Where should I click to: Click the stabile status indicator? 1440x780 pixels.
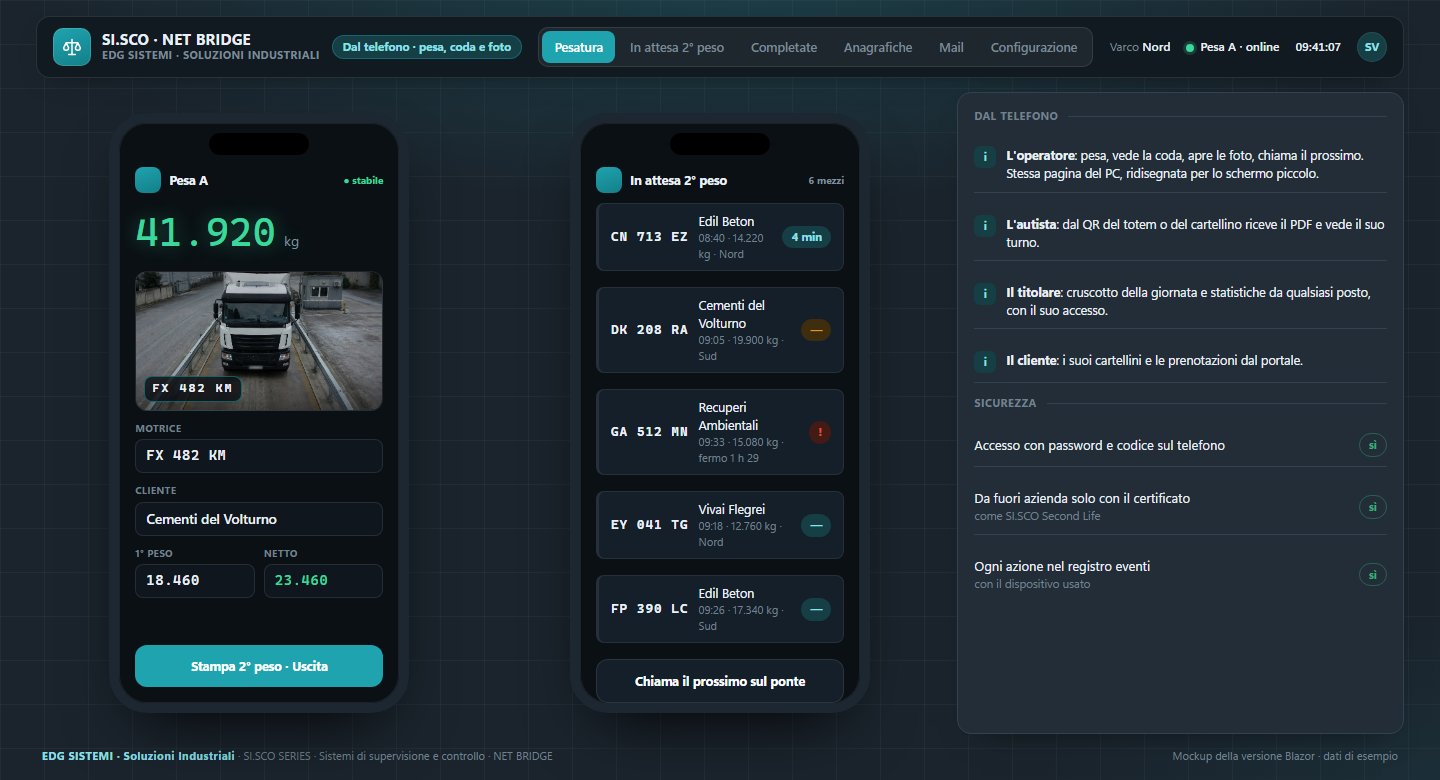click(363, 181)
